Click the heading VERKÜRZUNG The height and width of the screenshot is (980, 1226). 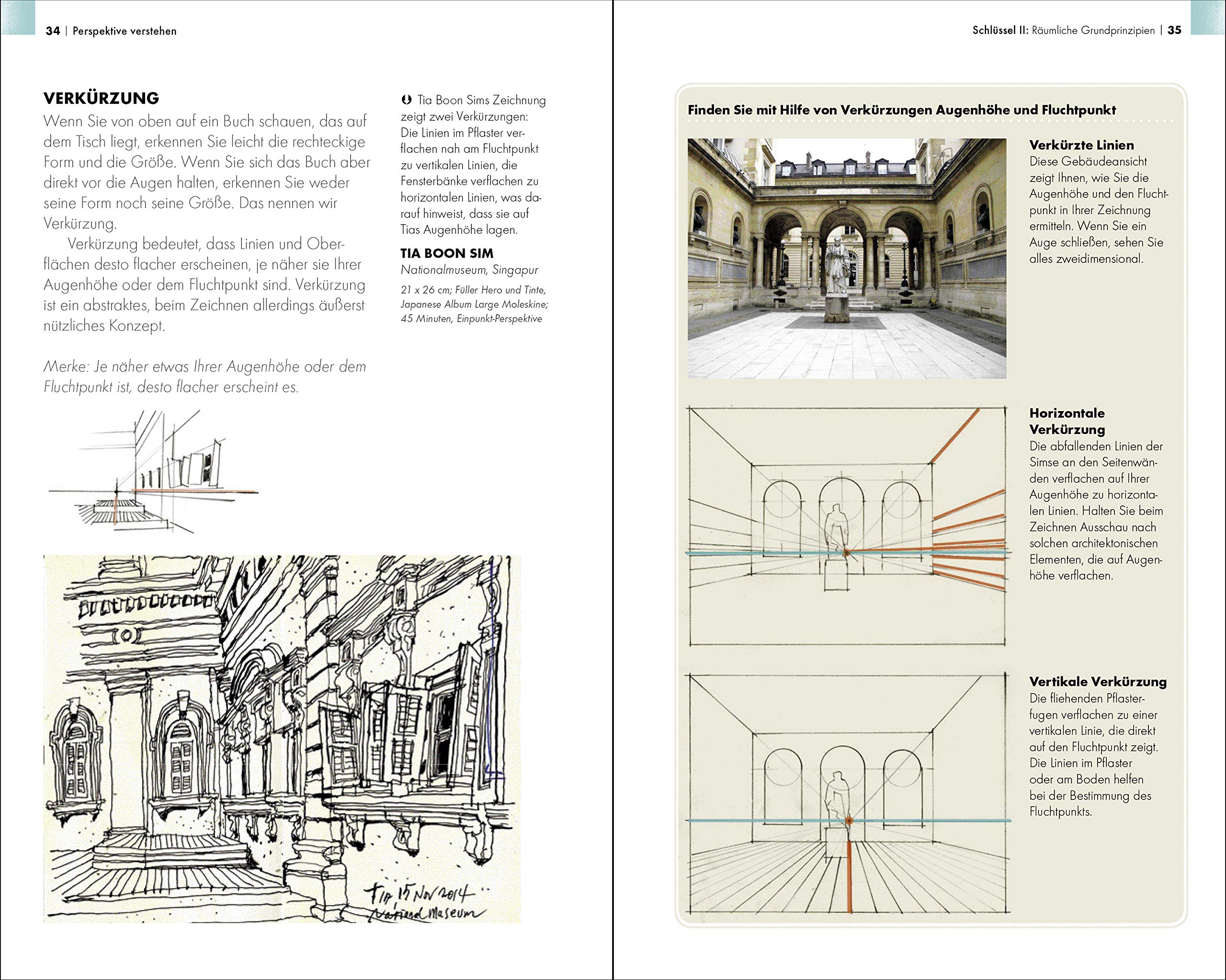point(101,98)
